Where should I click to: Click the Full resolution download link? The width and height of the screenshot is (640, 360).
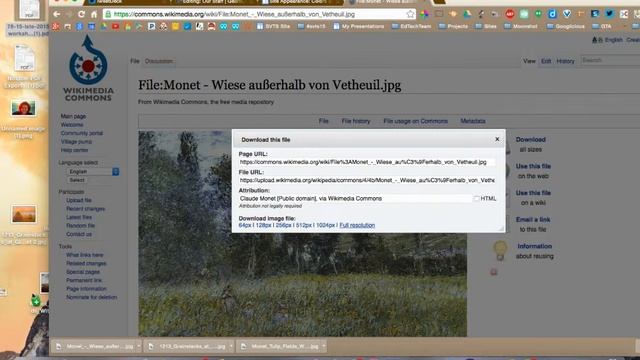coord(357,225)
